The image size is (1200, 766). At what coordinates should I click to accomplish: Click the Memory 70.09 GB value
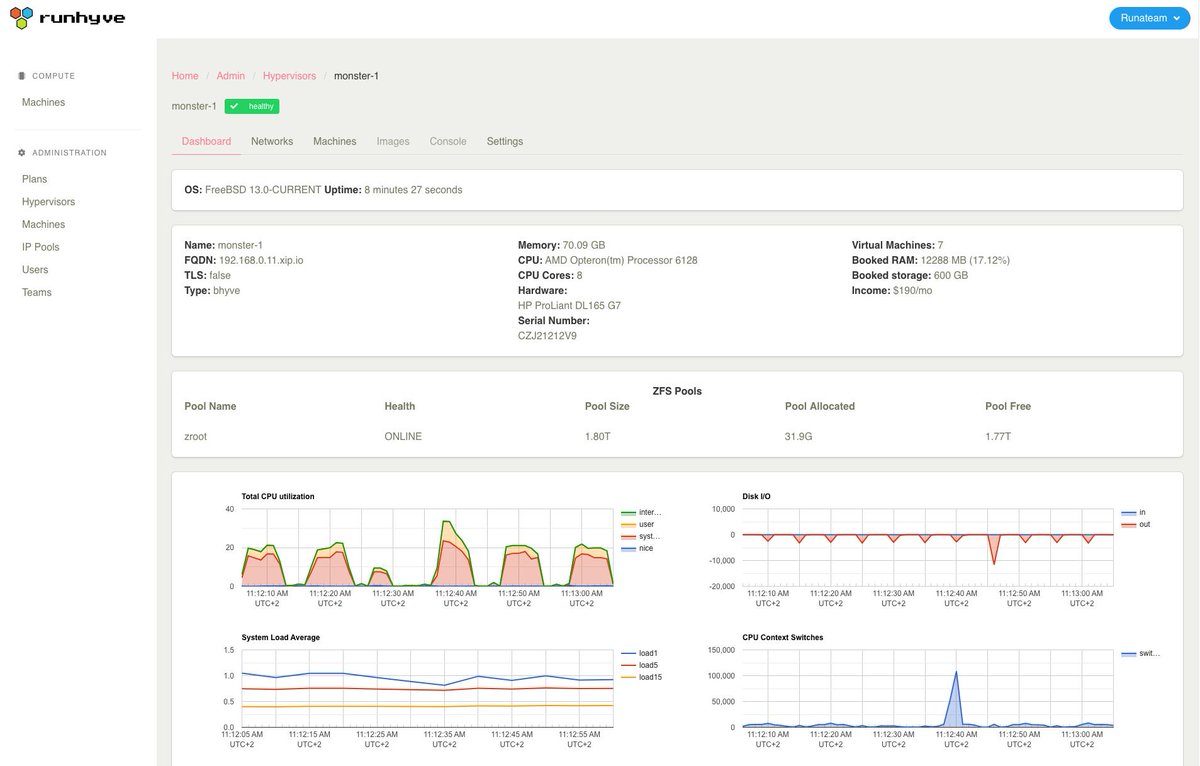pos(584,245)
